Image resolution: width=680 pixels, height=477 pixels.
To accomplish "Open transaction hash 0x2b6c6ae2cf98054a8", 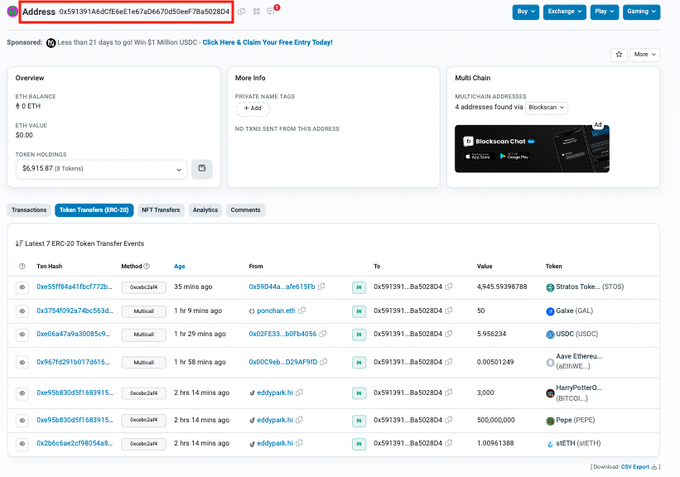I will point(75,443).
